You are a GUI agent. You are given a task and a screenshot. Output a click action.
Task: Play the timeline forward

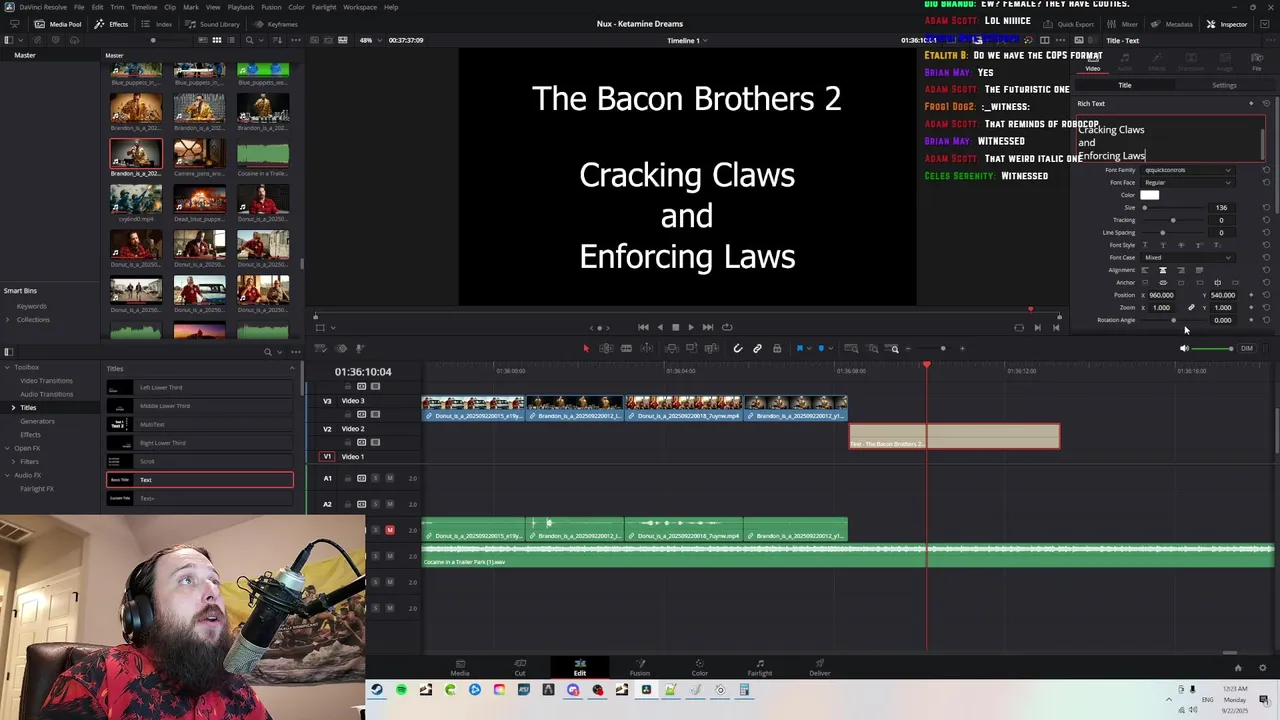coord(691,327)
